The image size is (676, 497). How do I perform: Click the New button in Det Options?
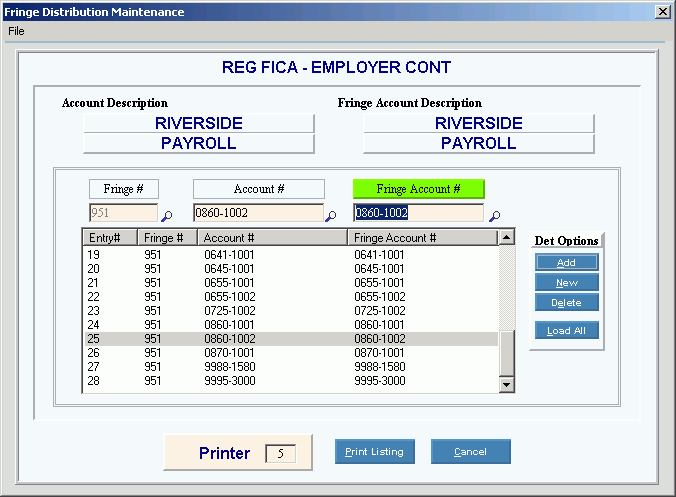tap(566, 282)
